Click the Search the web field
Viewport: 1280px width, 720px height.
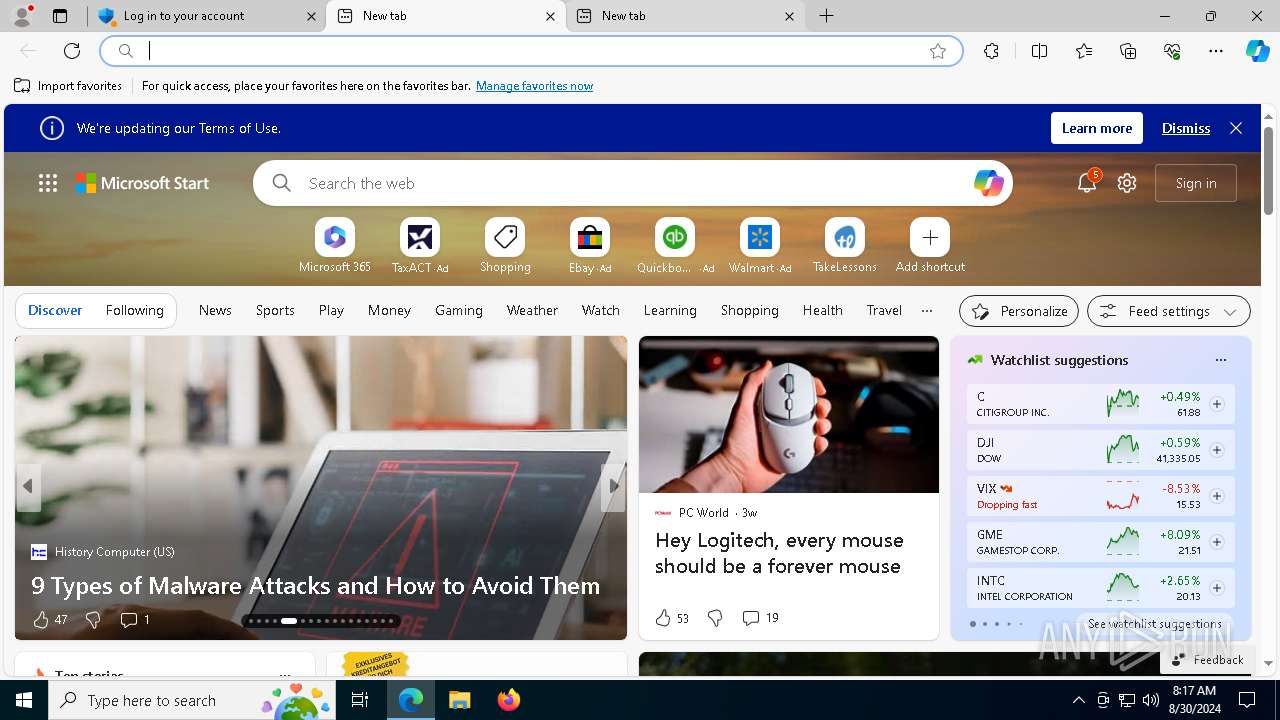[632, 183]
